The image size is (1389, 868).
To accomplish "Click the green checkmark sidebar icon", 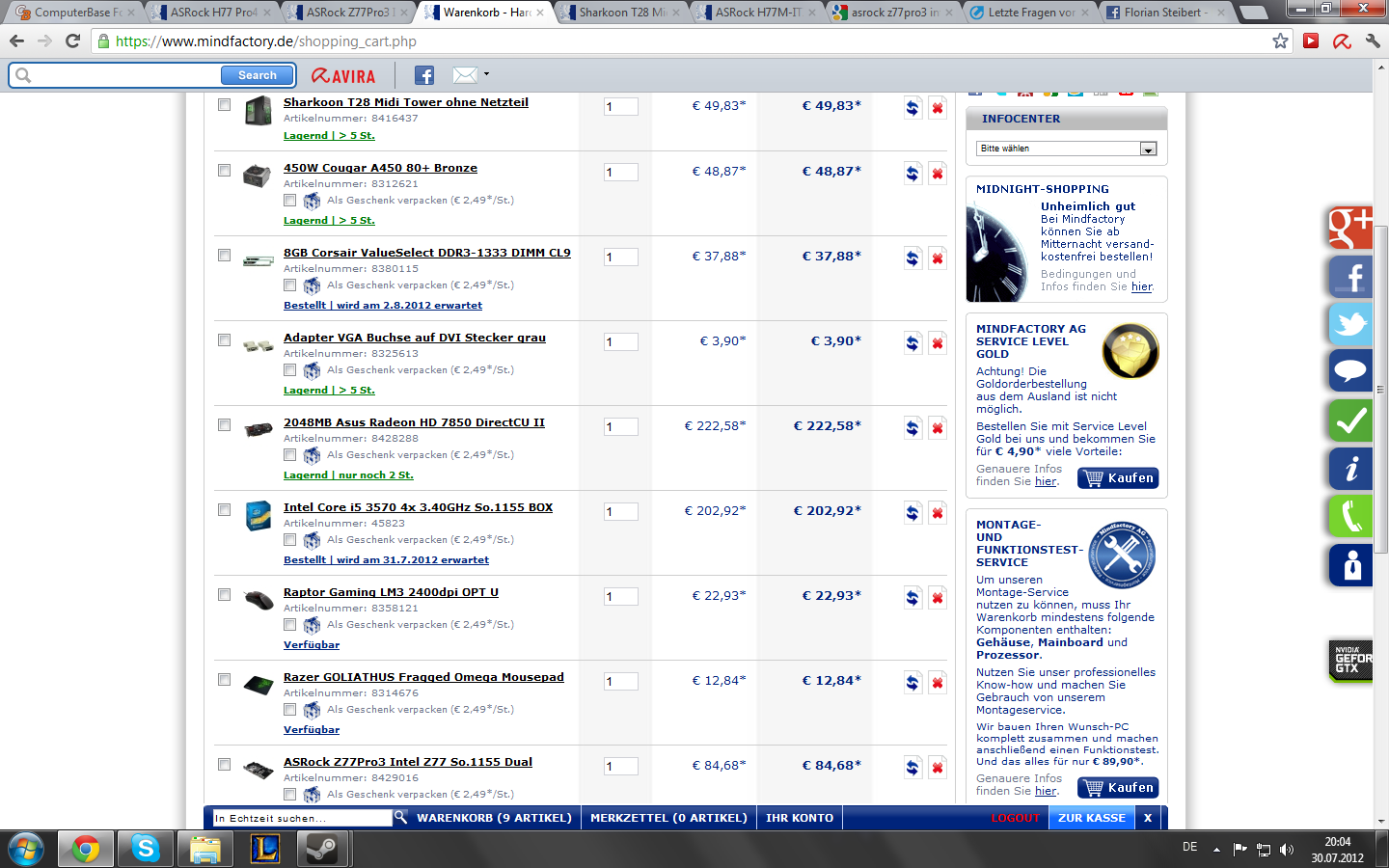I will pos(1350,420).
